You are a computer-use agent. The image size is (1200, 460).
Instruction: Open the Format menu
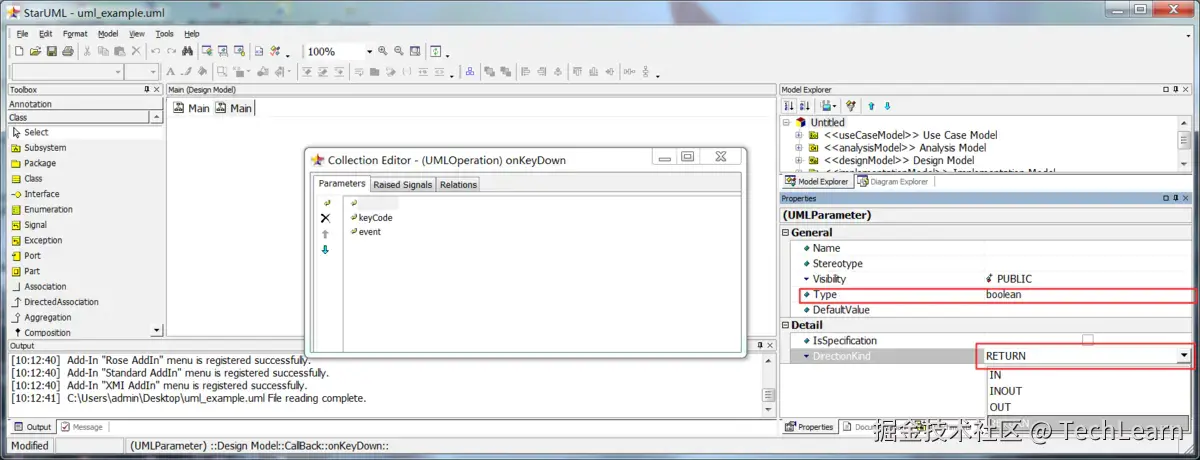tap(75, 33)
